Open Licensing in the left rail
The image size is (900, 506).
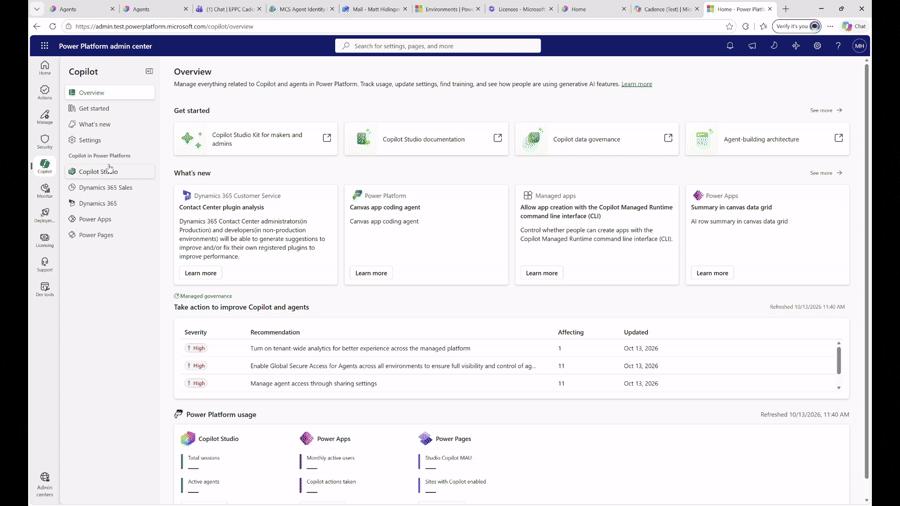[44, 240]
